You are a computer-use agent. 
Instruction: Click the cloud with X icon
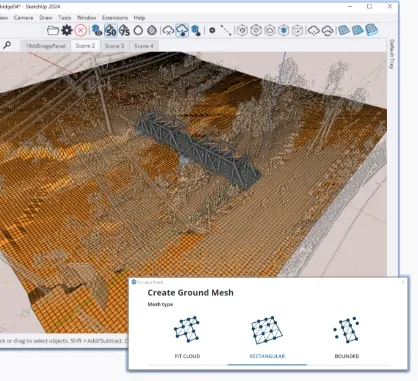(x=168, y=31)
